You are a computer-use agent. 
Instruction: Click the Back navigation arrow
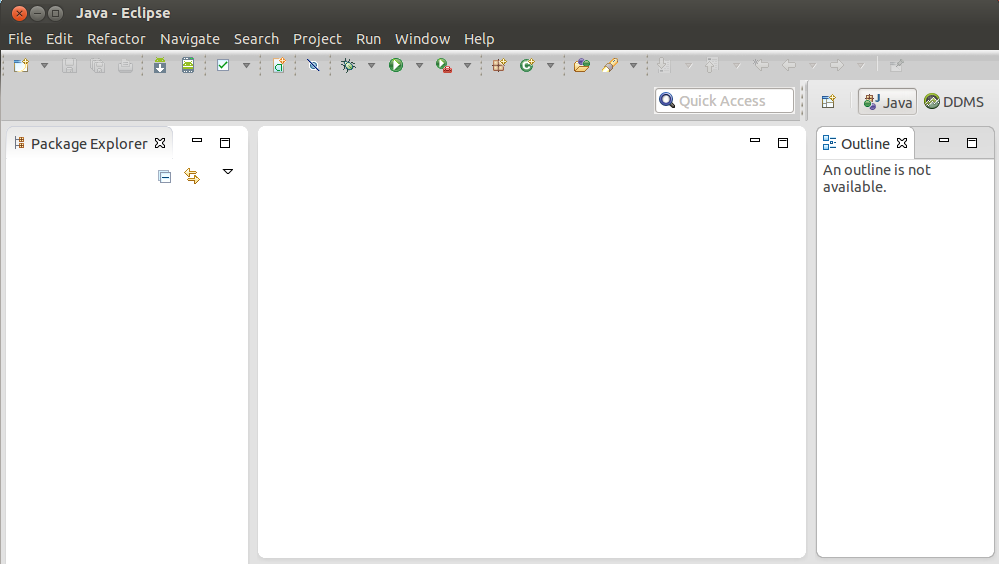click(789, 65)
